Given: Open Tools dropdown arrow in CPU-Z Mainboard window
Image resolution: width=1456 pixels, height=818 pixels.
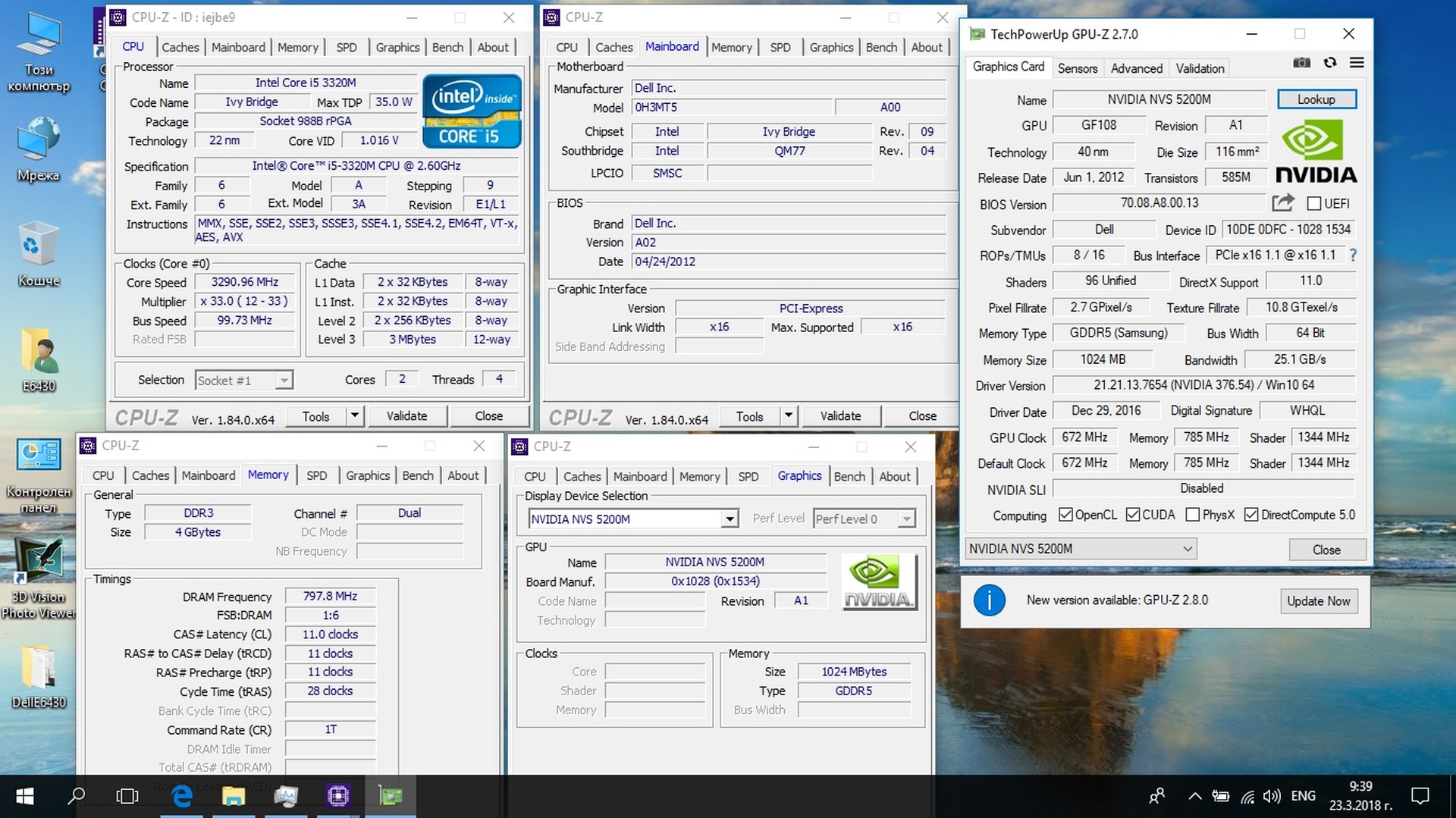Looking at the screenshot, I should tap(789, 415).
